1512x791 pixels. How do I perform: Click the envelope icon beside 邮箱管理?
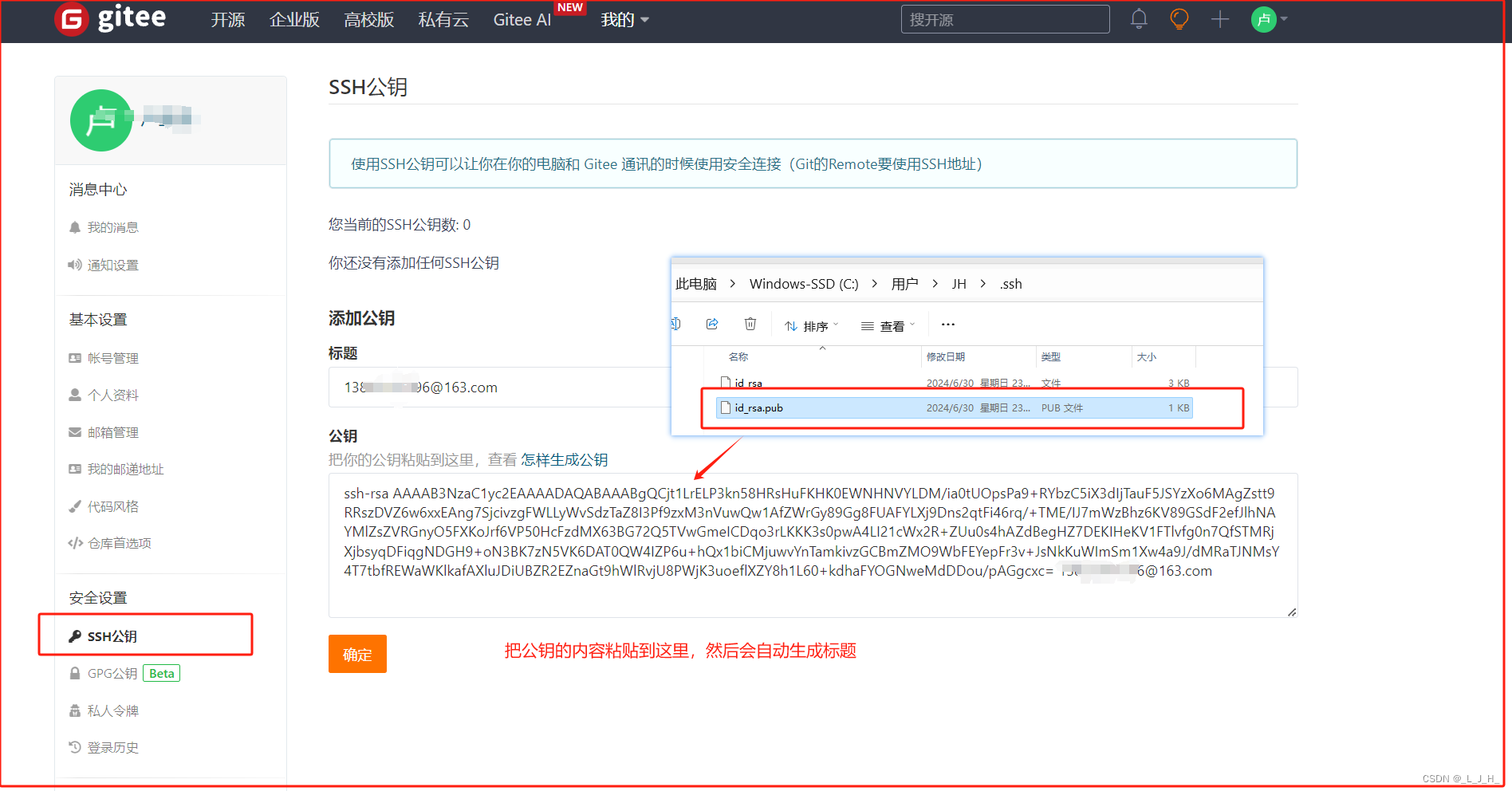point(75,432)
